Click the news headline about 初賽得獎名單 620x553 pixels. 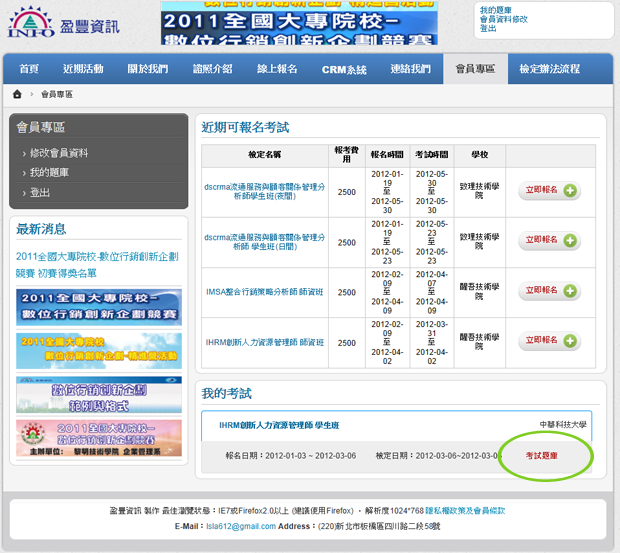click(x=97, y=264)
